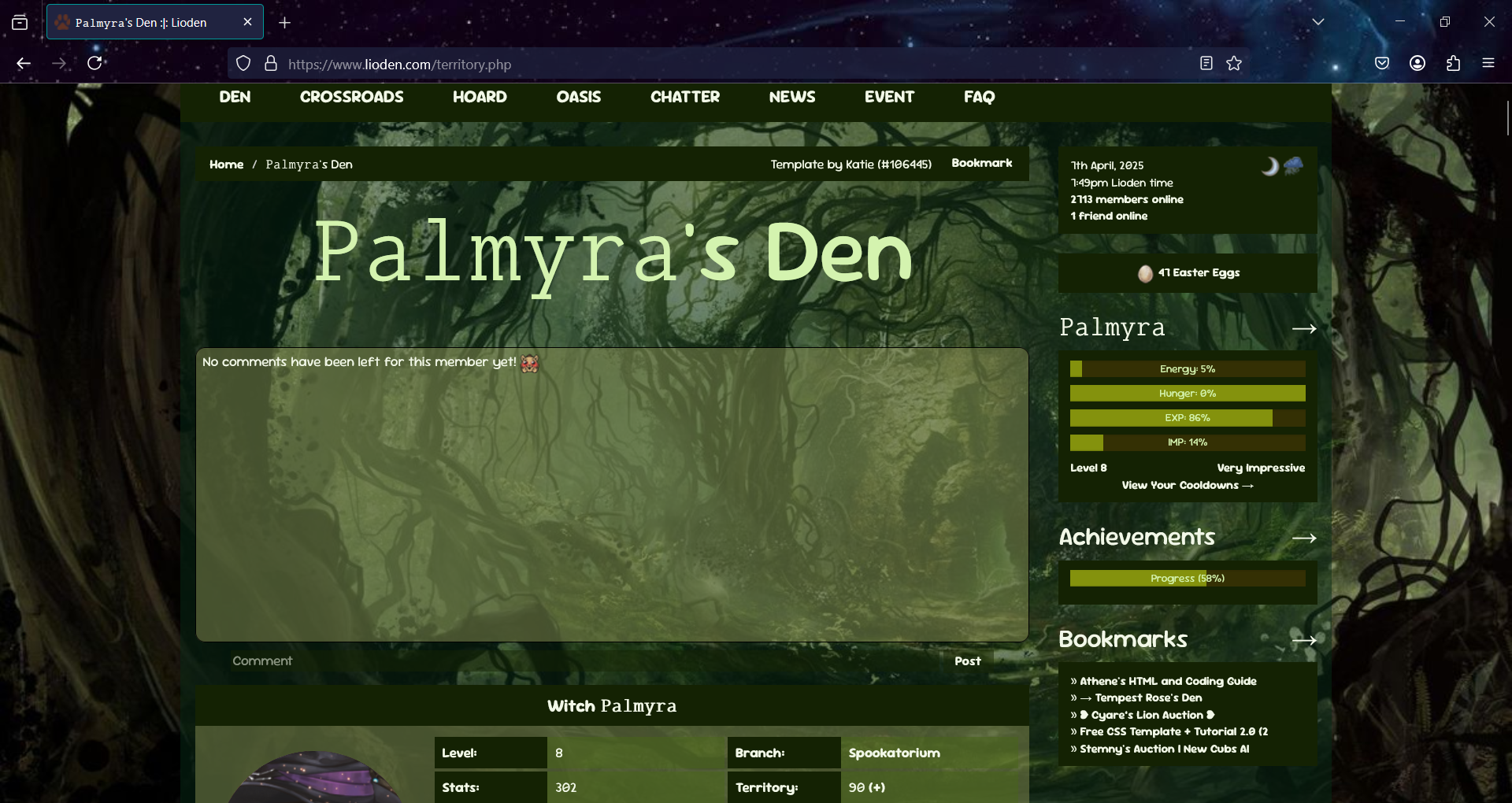Image resolution: width=1512 pixels, height=803 pixels.
Task: Open Free CSS Template + Tutorial bookmark
Action: point(1173,731)
